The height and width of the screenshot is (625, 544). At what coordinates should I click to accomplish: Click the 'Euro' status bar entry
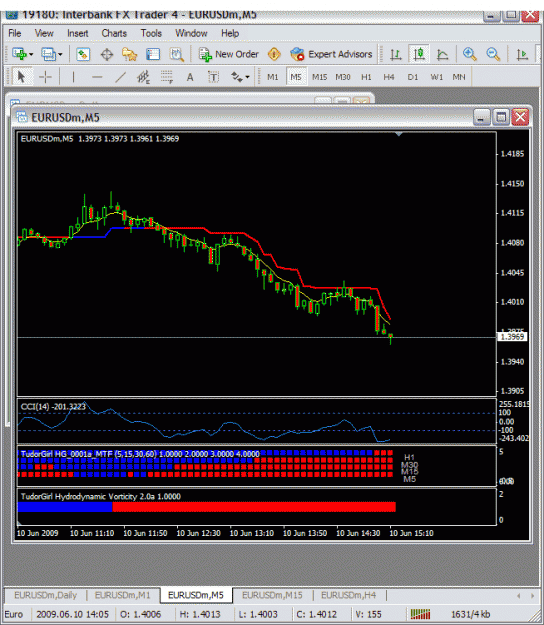pyautogui.click(x=14, y=614)
